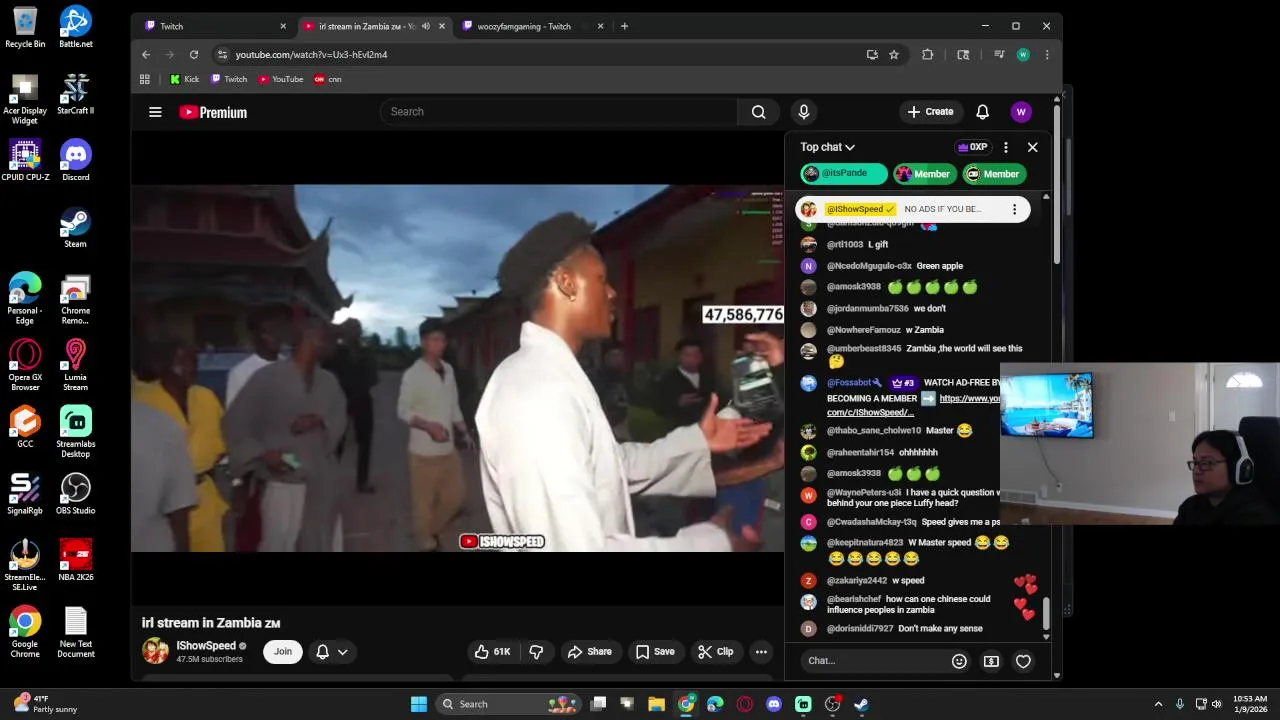
Task: Open the 0XP viewer leaderboard badge
Action: pyautogui.click(x=973, y=147)
